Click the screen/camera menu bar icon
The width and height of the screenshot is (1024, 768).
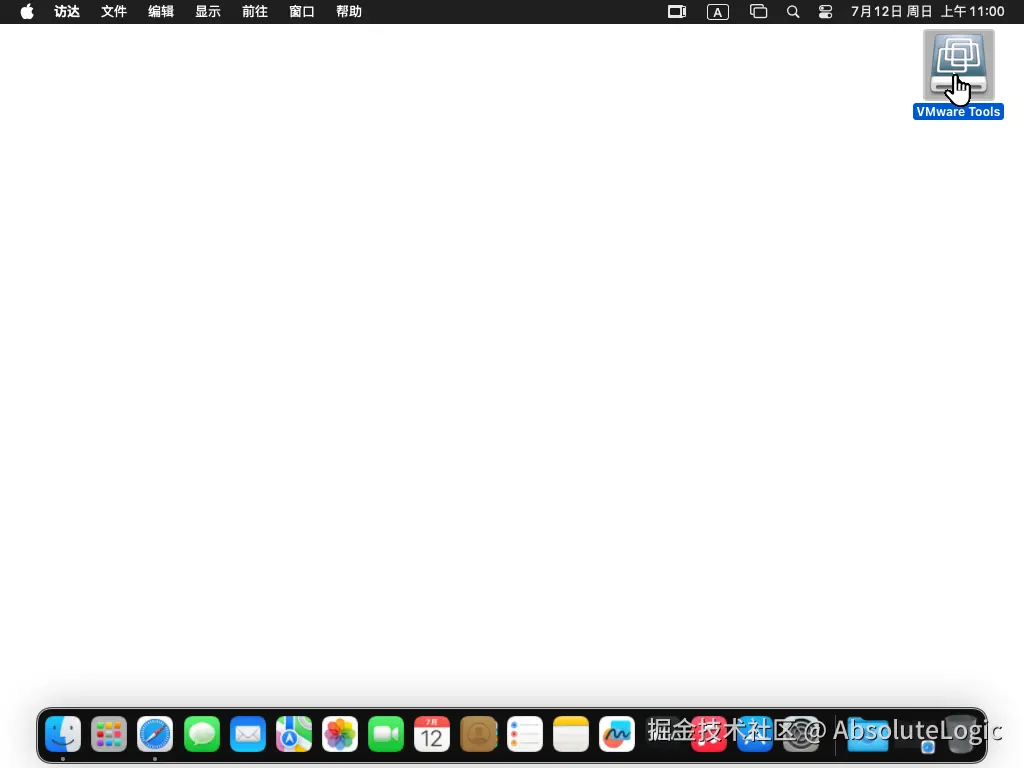[677, 12]
